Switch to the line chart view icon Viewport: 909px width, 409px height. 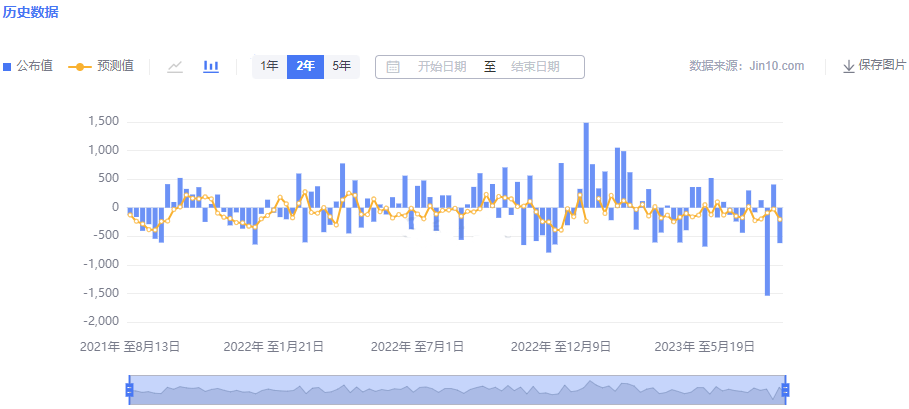point(175,66)
